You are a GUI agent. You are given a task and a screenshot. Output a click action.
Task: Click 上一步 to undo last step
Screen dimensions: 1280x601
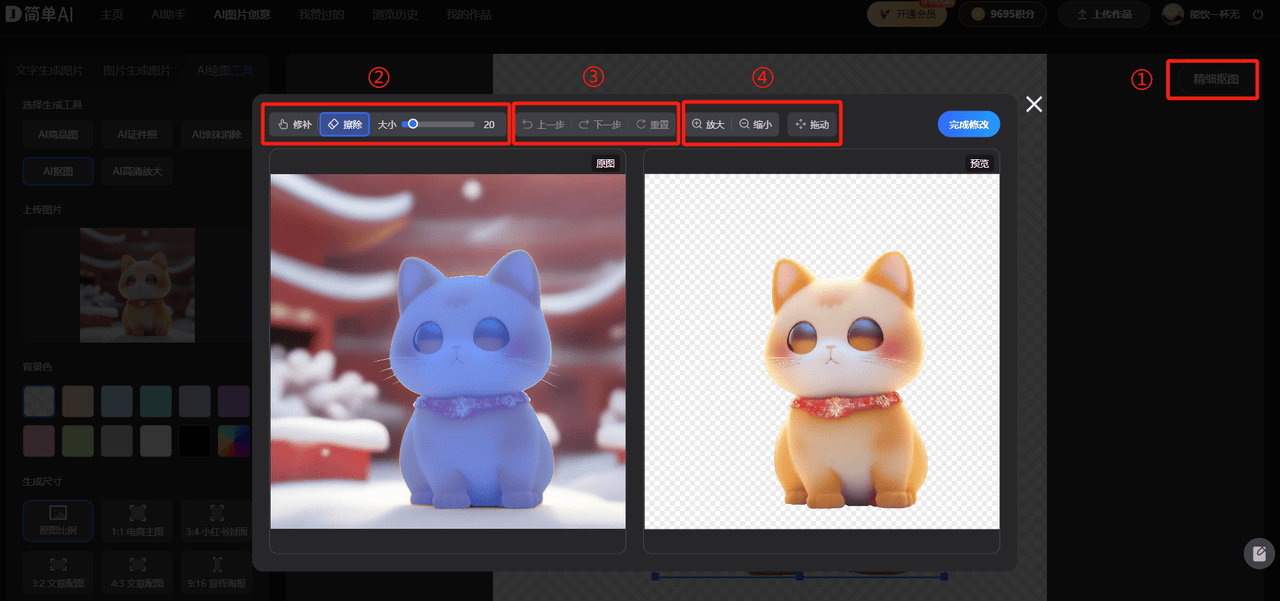point(543,125)
